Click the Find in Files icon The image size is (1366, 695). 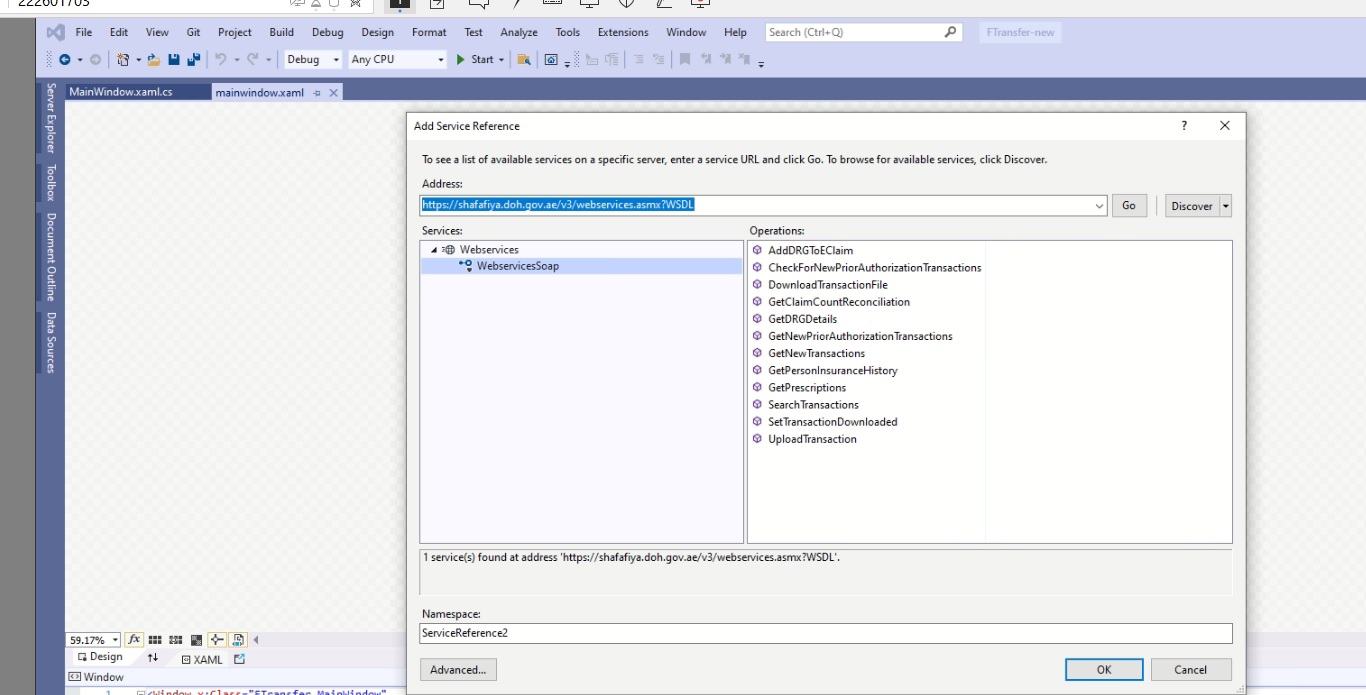coord(523,60)
